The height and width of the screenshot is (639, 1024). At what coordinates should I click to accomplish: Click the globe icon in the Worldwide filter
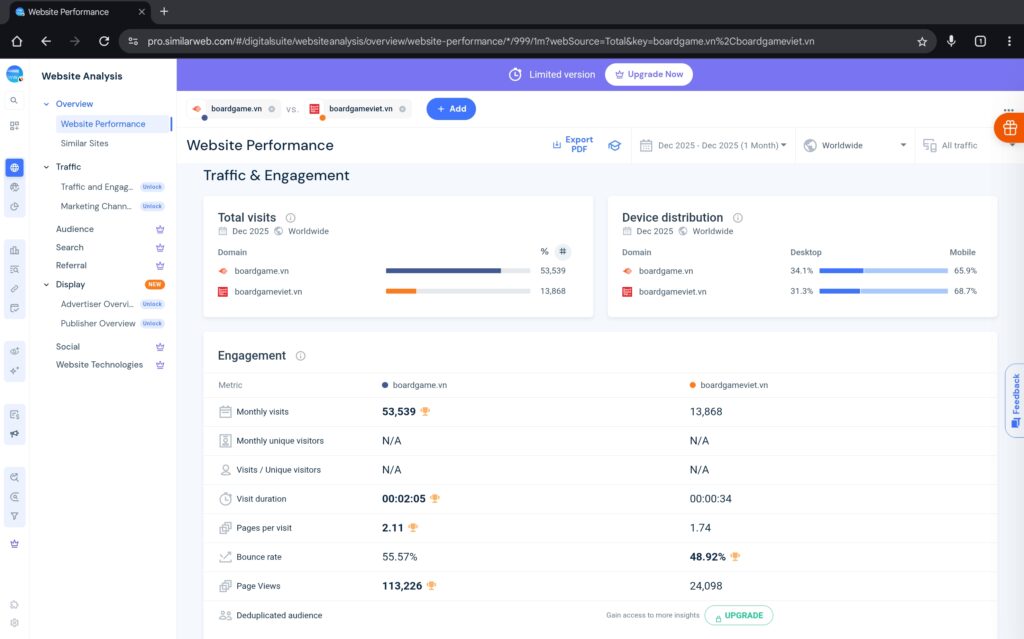809,145
